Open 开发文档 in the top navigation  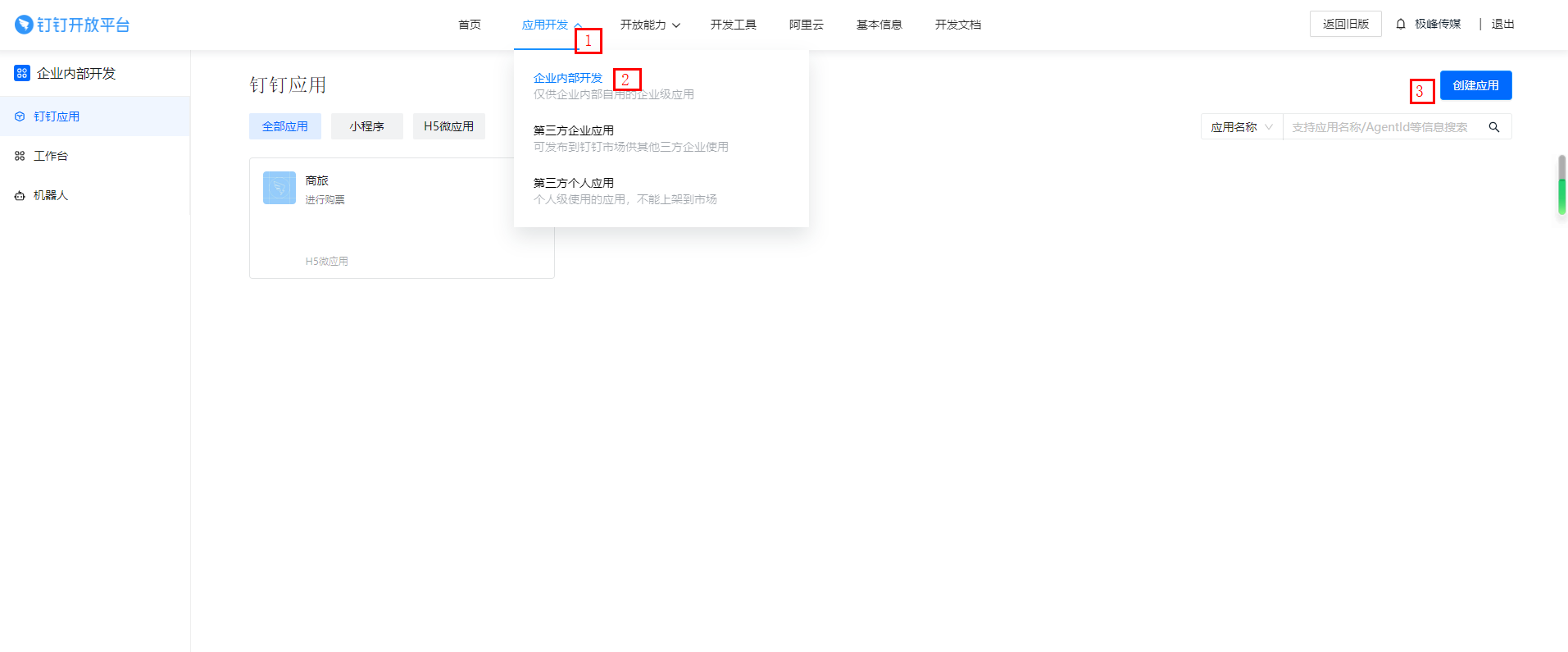click(x=958, y=25)
